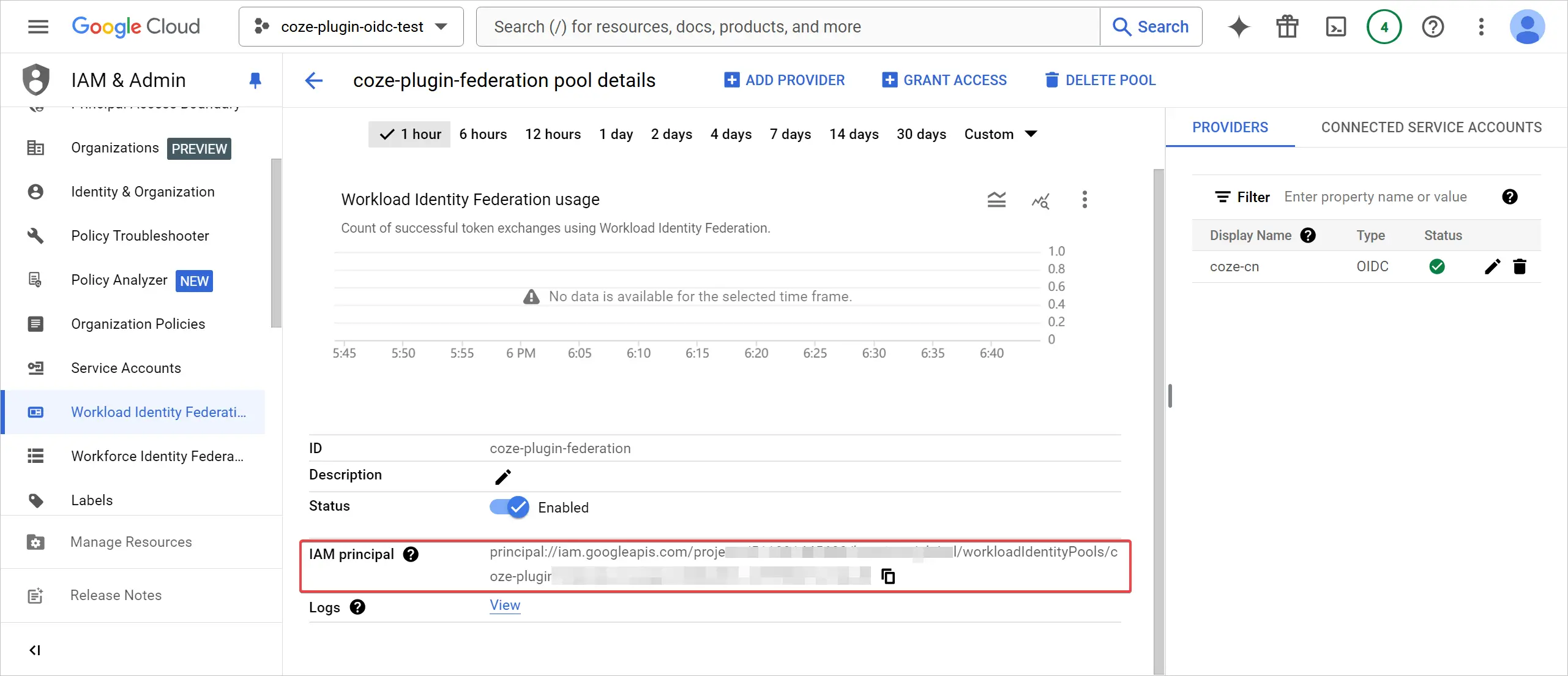
Task: Toggle the chart legend icon
Action: coord(996,200)
